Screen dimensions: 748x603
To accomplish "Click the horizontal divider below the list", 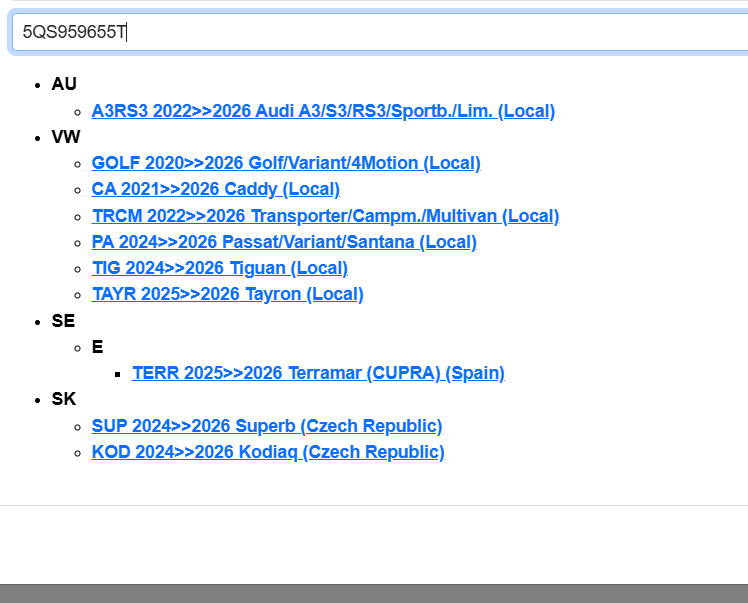I will 374,505.
